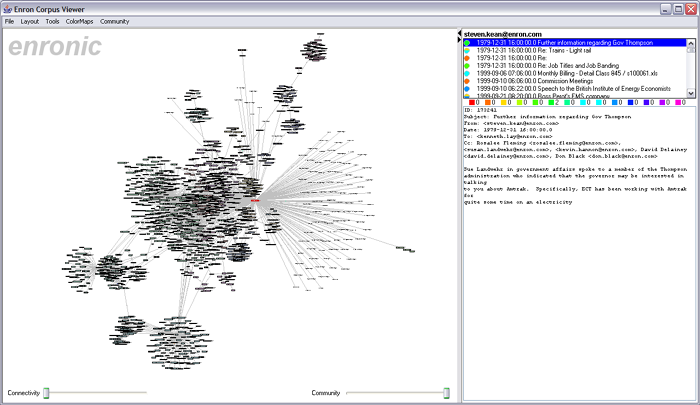The width and height of the screenshot is (700, 405).
Task: Click the purple color swatch in legend
Action: tap(662, 103)
